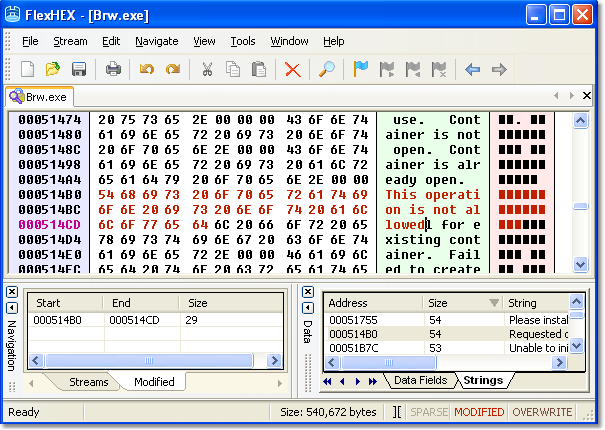The height and width of the screenshot is (430, 605).
Task: Click the Strings list horizontal scrollbar thumb
Action: pos(389,362)
